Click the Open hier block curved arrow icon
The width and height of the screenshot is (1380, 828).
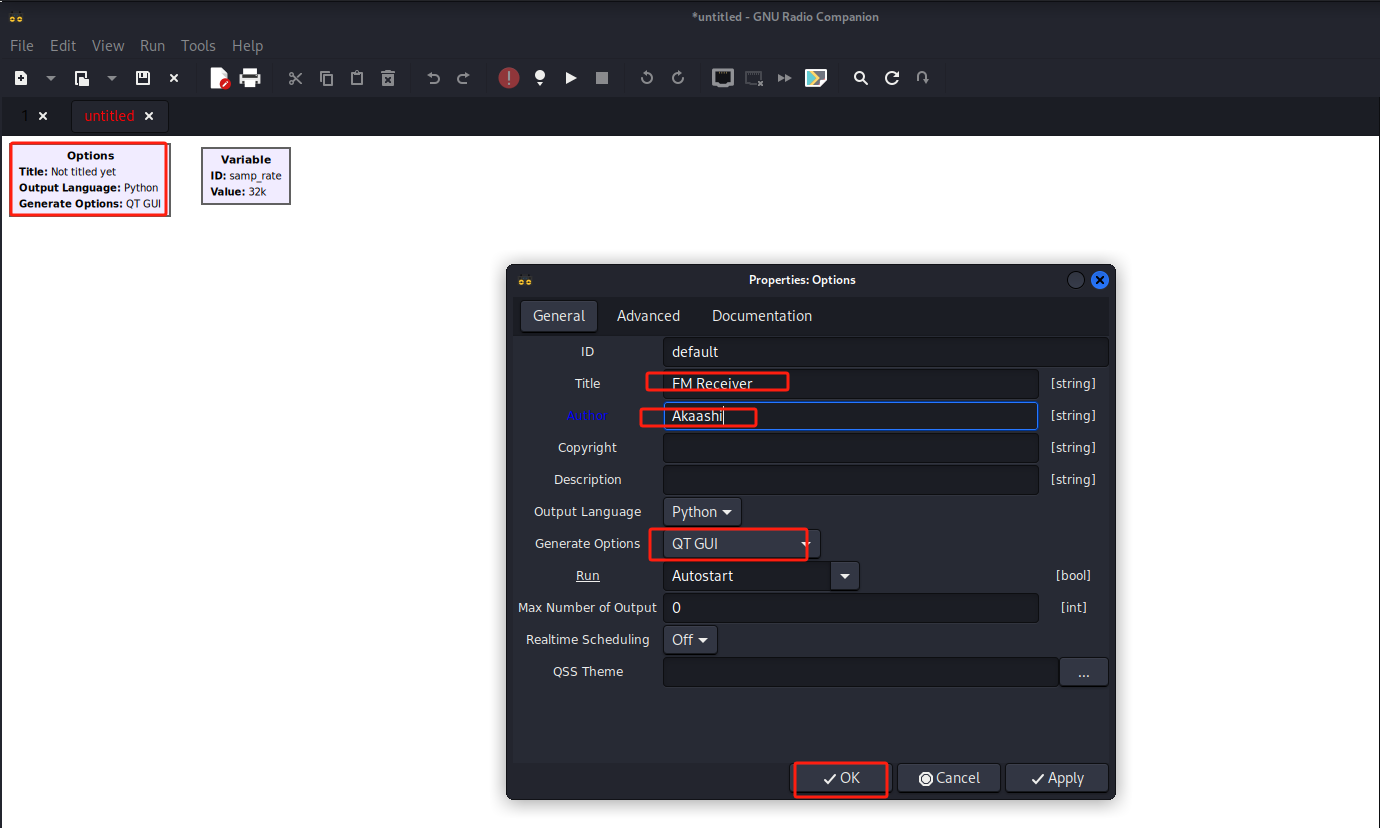click(x=923, y=78)
